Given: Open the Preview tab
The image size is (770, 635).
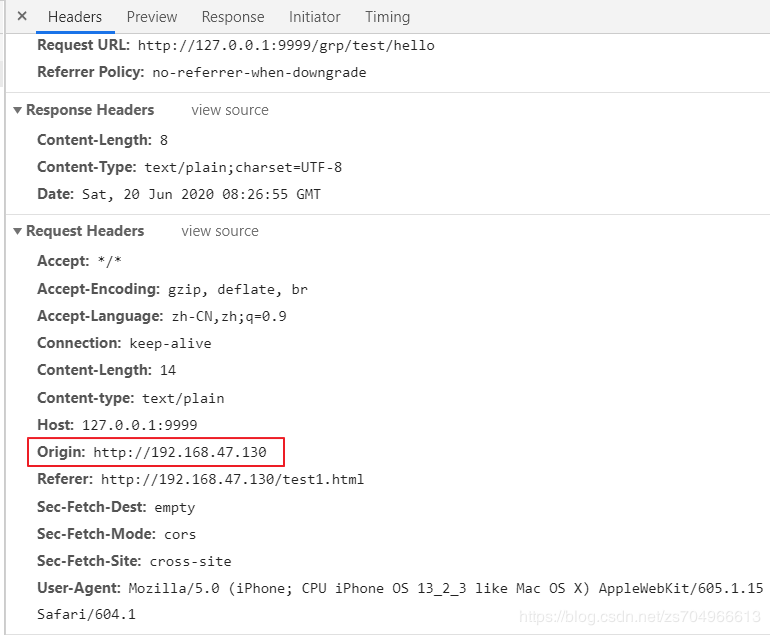Looking at the screenshot, I should (152, 17).
